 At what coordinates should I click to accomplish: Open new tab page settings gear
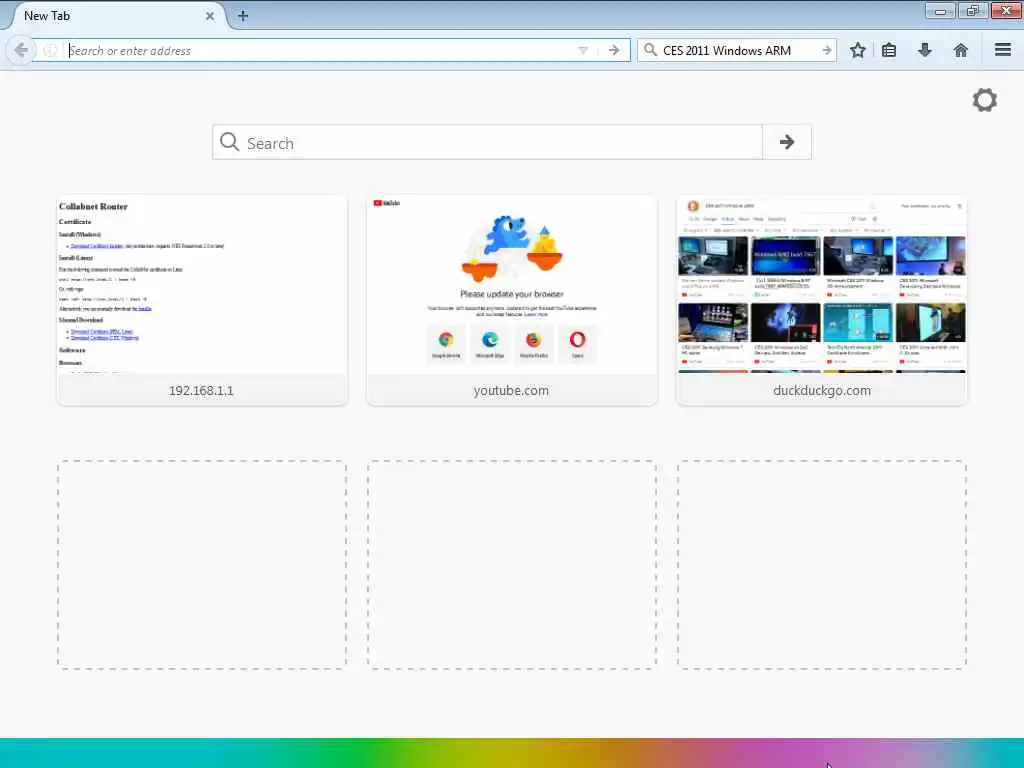pyautogui.click(x=985, y=100)
